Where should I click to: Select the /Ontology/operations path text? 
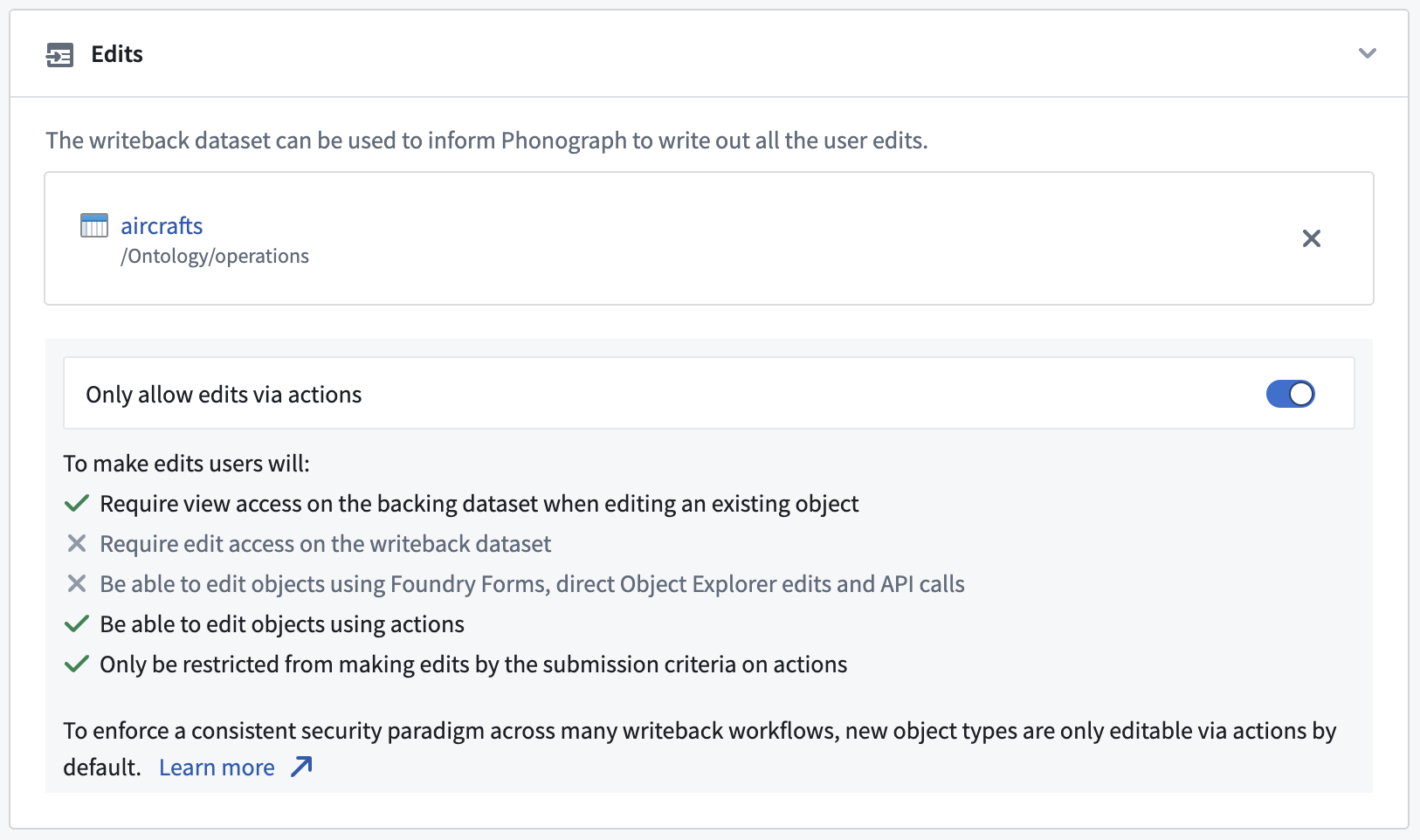point(215,256)
